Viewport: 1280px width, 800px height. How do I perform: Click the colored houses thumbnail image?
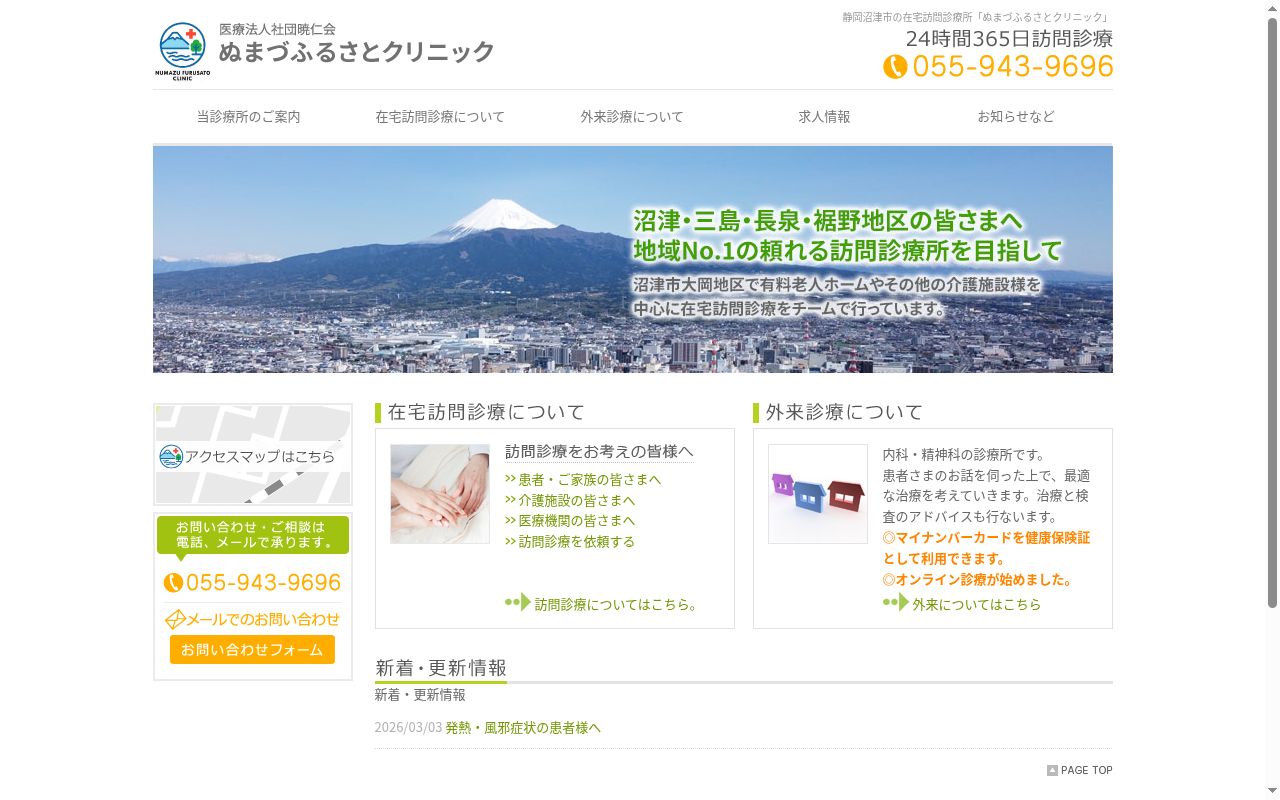click(x=818, y=494)
